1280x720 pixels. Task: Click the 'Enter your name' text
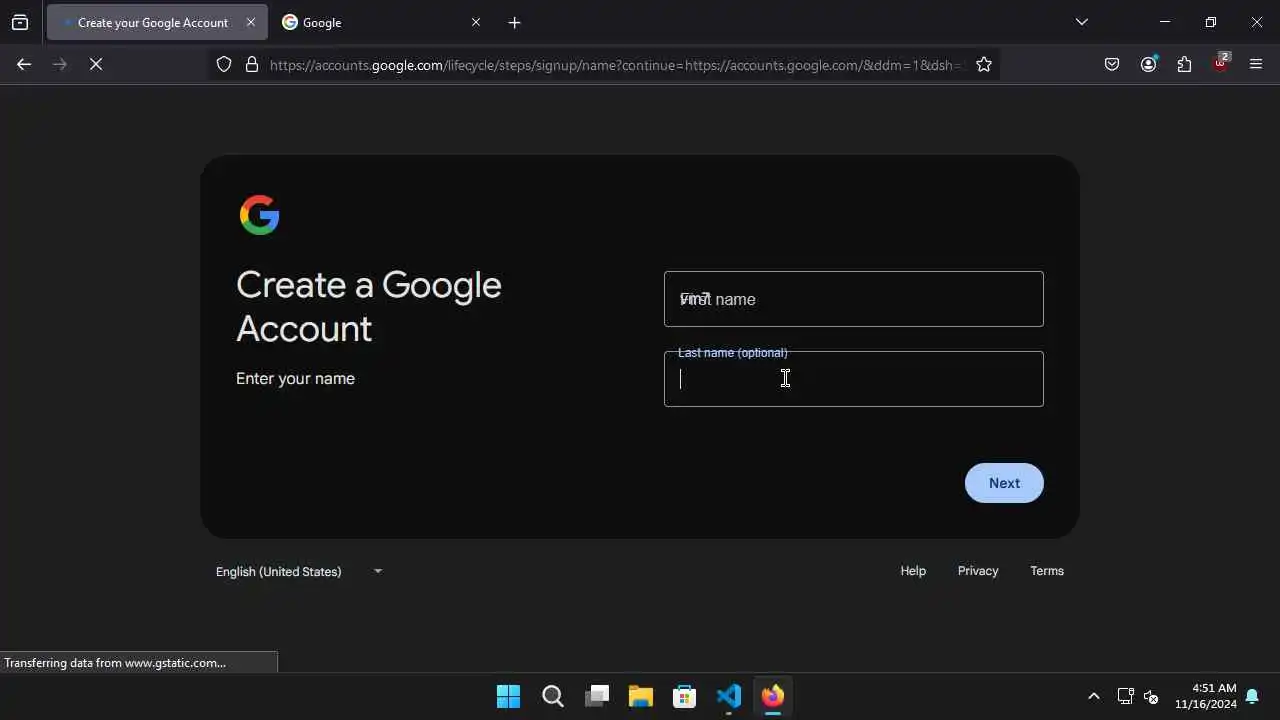pyautogui.click(x=295, y=378)
